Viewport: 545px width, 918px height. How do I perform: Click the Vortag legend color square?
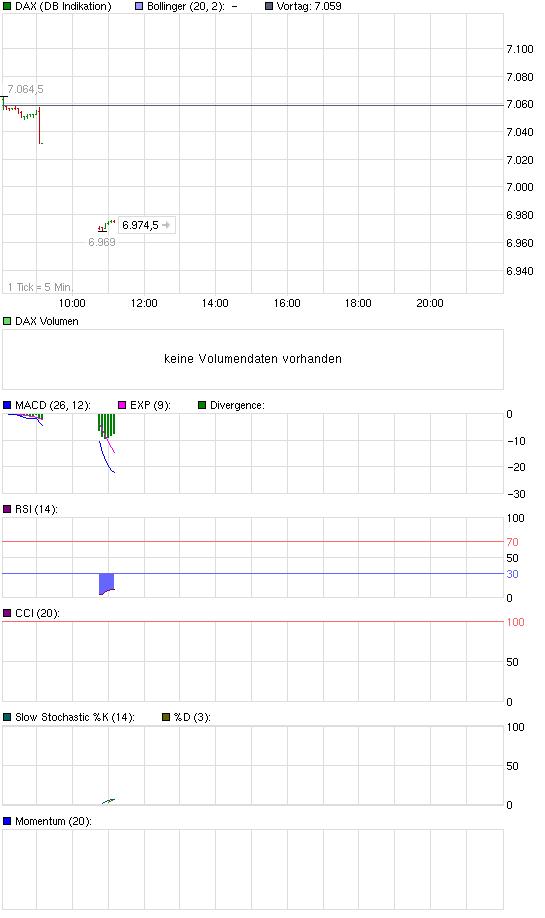pos(269,6)
